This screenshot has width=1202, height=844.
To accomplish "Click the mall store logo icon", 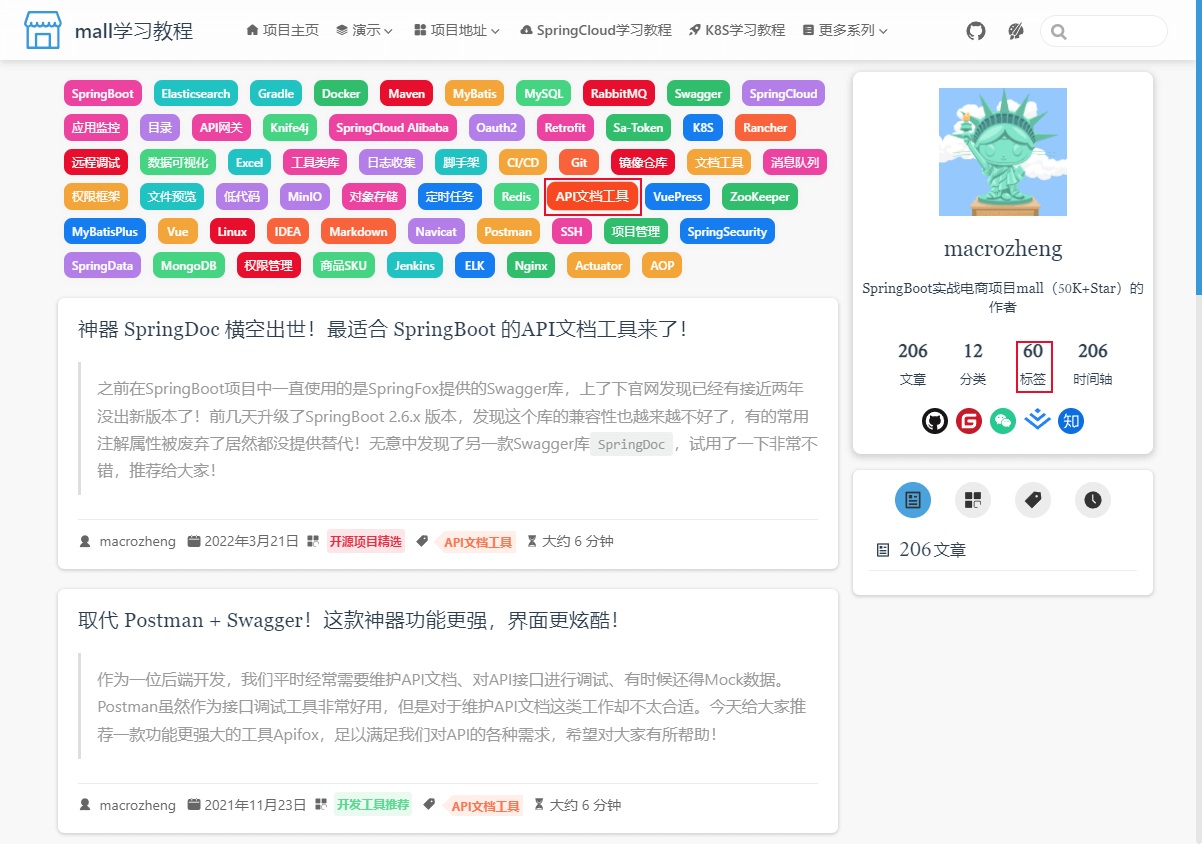I will click(x=43, y=30).
